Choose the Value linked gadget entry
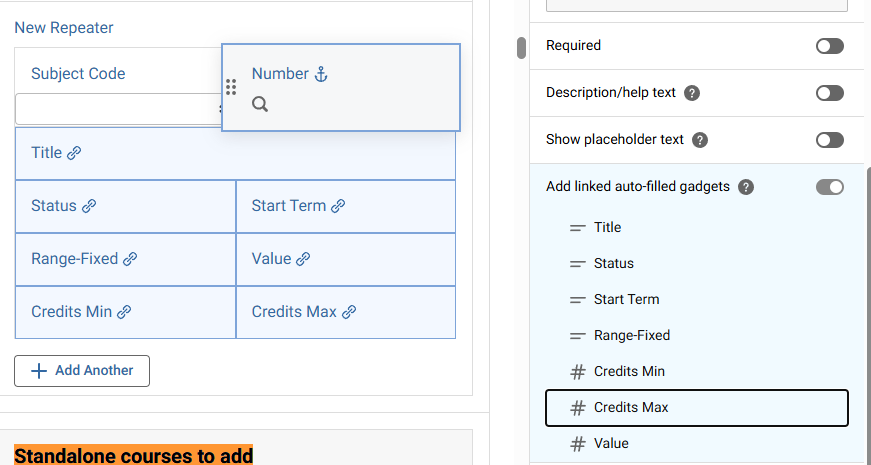This screenshot has height=465, width=871. tap(697, 444)
